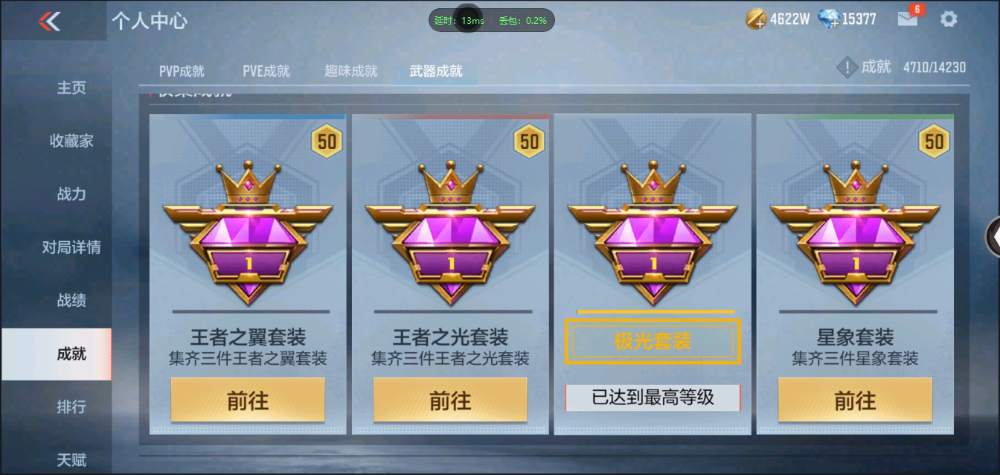Open 收藏家 in the sidebar
The image size is (1000, 475).
coord(71,141)
